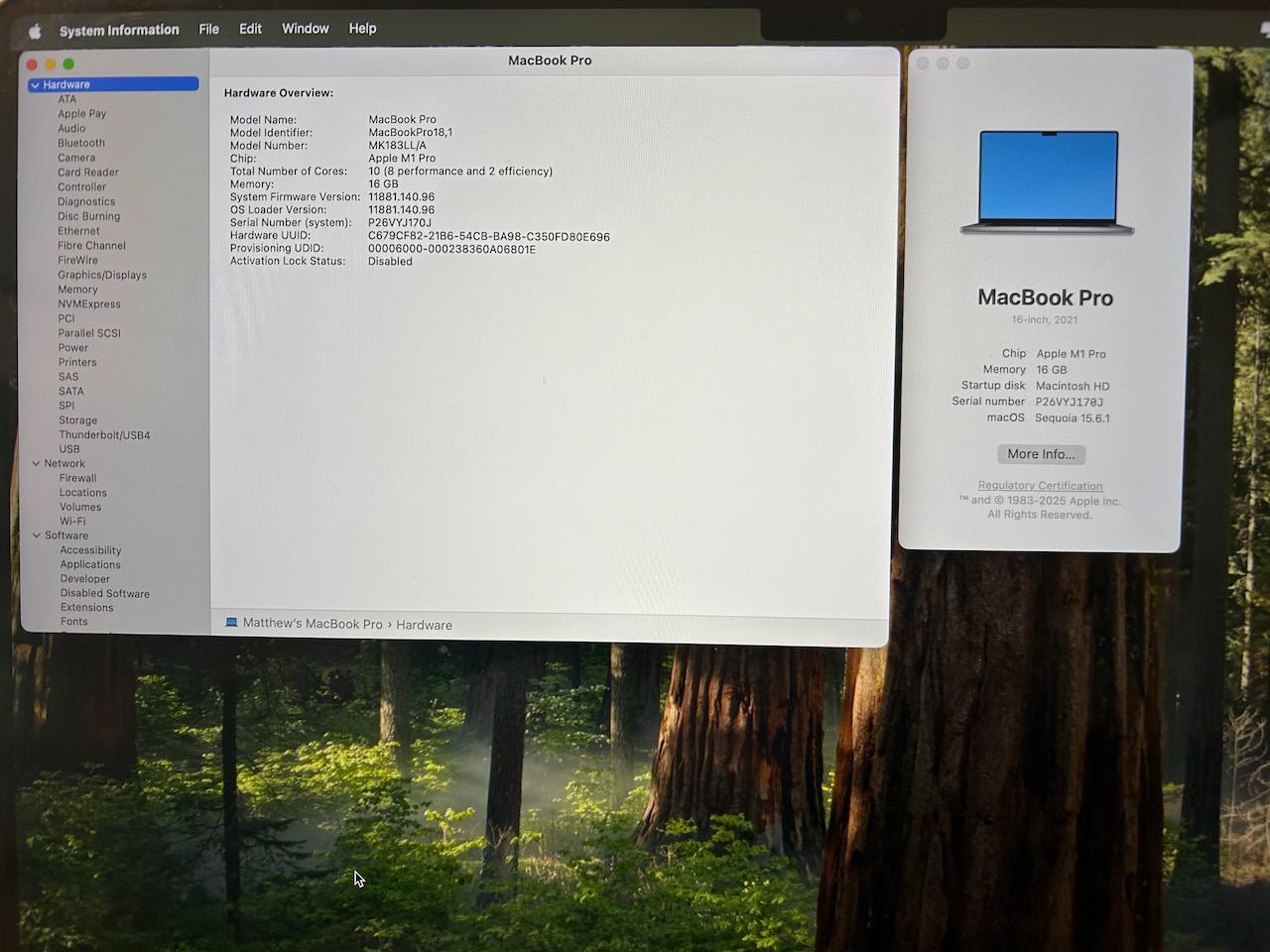Collapse the Network section chevron
The height and width of the screenshot is (952, 1270).
[x=37, y=464]
